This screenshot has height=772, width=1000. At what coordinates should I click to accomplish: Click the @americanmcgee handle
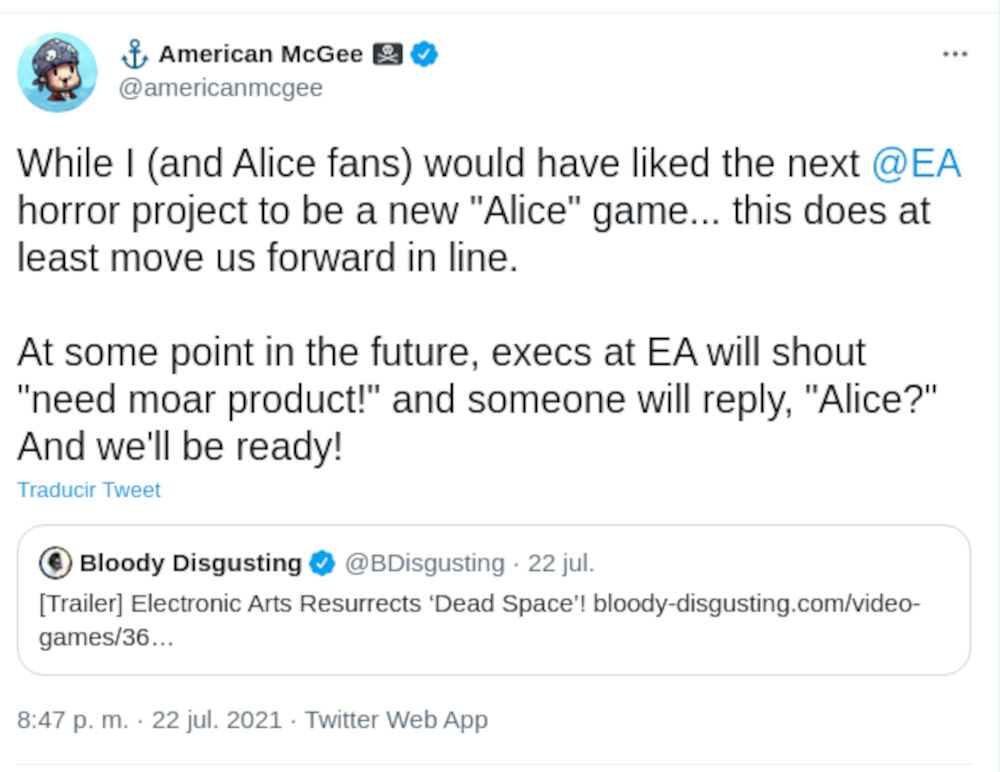220,88
